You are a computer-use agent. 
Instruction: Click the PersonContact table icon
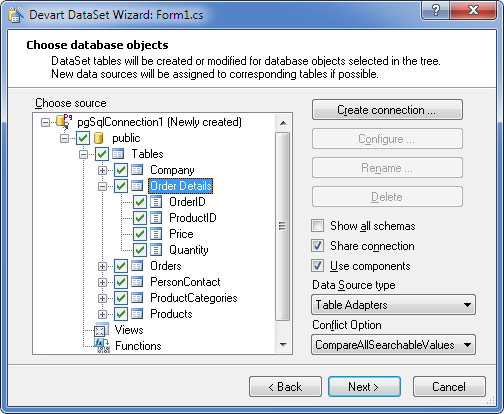[x=137, y=282]
